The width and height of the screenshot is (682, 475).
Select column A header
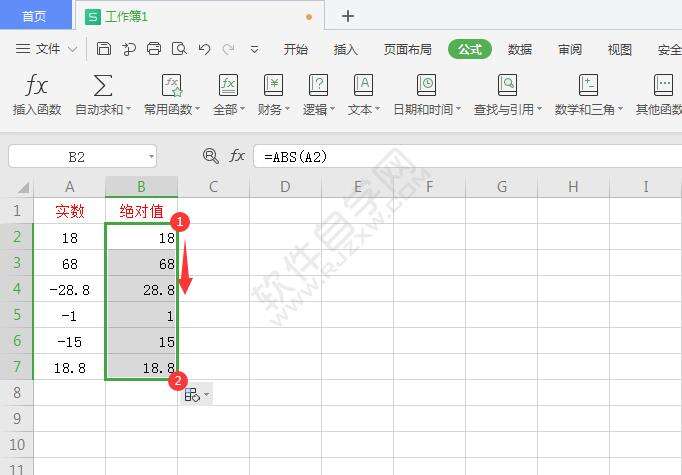tap(70, 187)
